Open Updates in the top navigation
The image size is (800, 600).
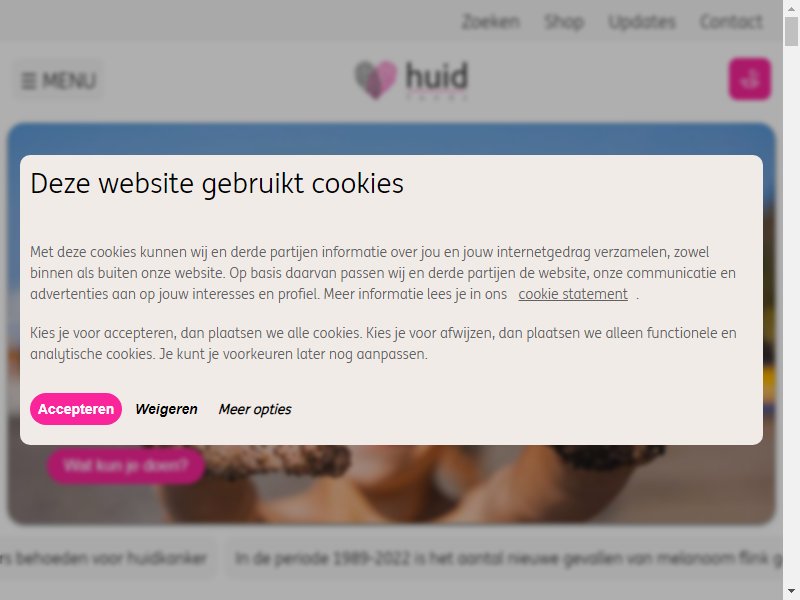642,22
